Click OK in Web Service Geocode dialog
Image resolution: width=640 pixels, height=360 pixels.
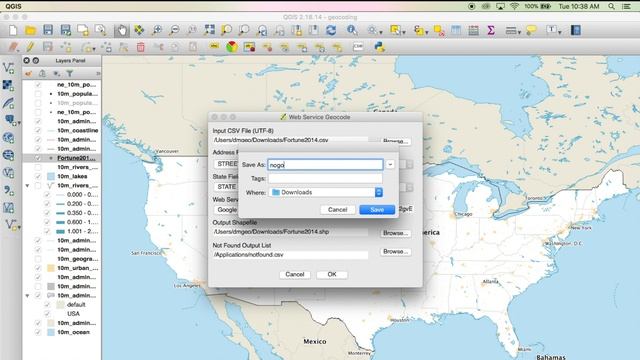click(x=332, y=275)
